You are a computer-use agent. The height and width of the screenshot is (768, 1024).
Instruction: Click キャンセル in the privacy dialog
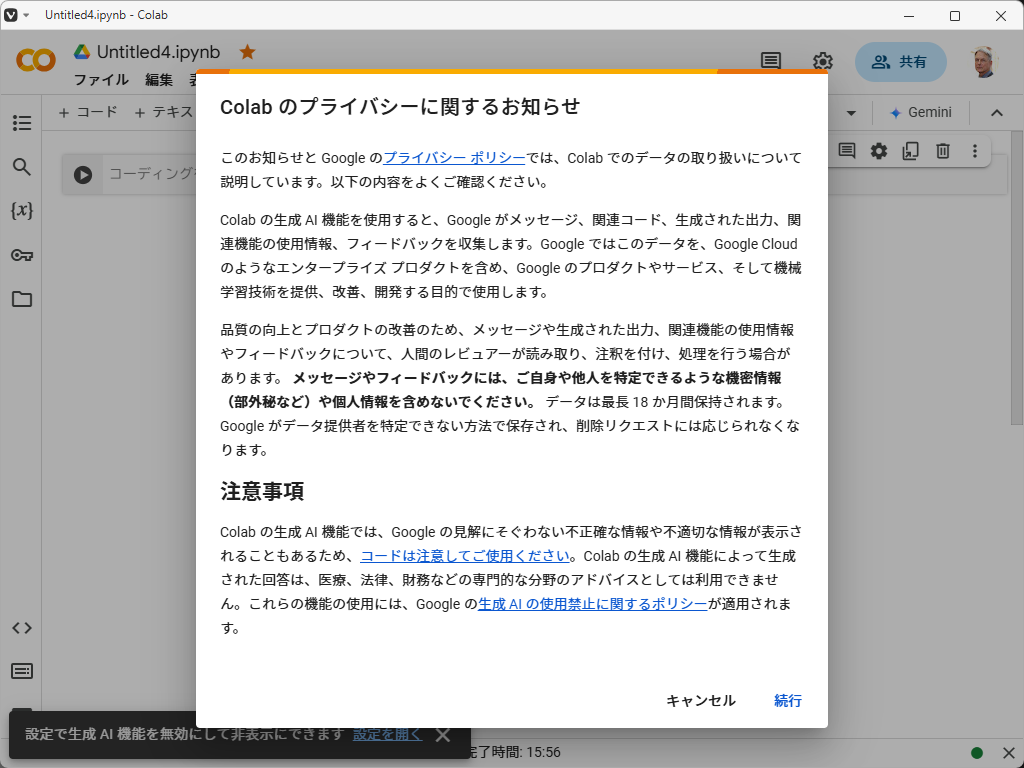(701, 701)
